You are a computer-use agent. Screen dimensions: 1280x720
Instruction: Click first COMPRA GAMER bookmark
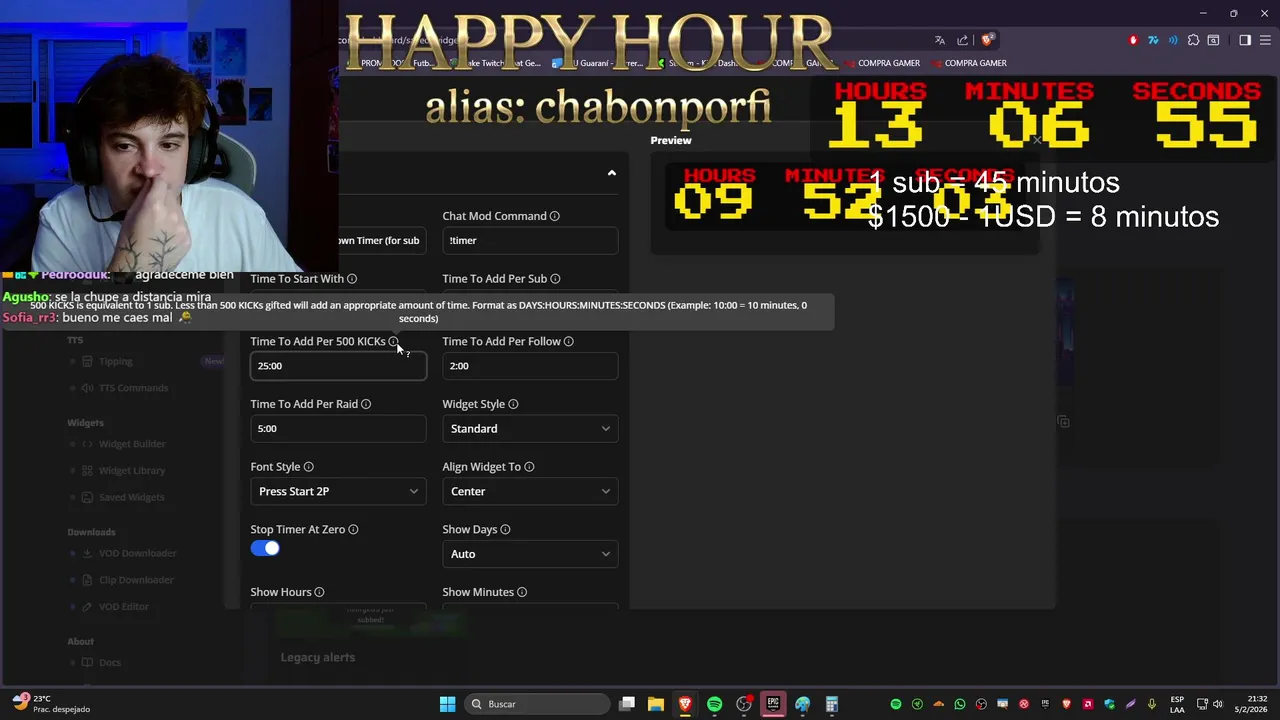(881, 63)
